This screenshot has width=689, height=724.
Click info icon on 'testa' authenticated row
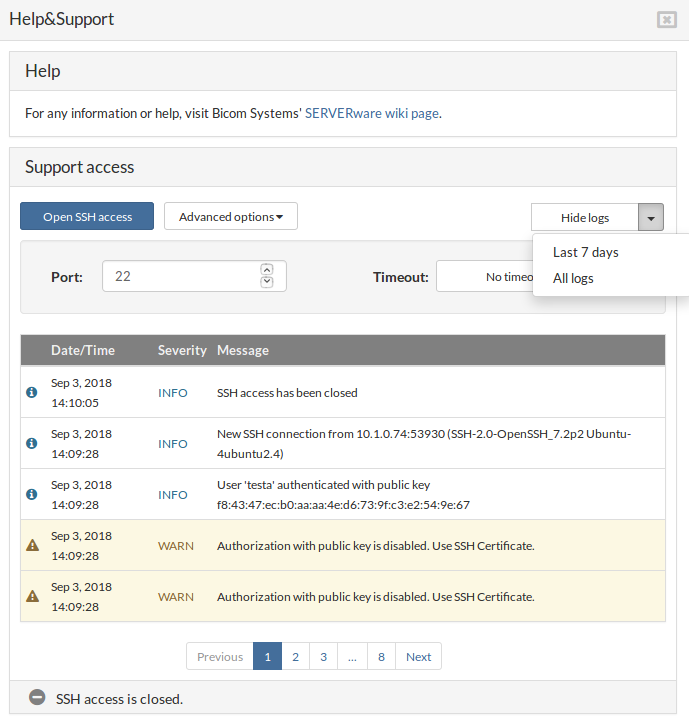[31, 494]
